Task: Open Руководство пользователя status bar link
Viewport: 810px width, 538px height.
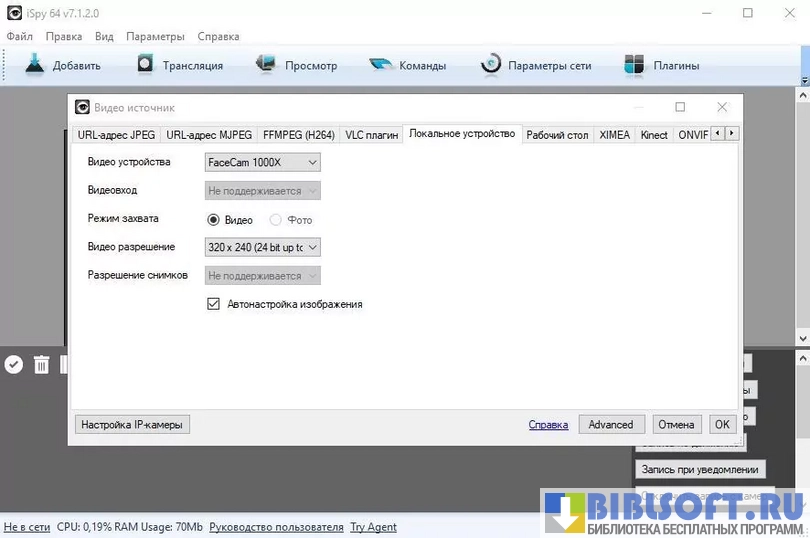Action: 276,527
